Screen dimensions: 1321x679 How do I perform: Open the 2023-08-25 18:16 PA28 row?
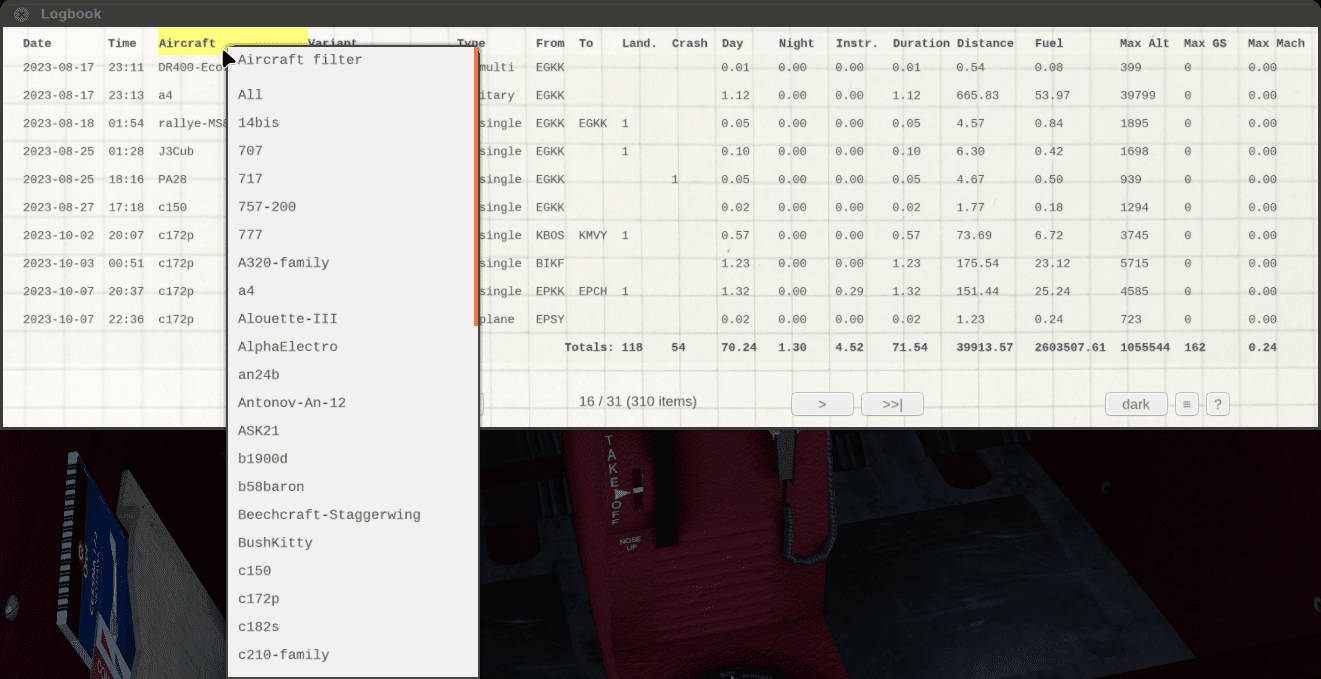point(660,179)
